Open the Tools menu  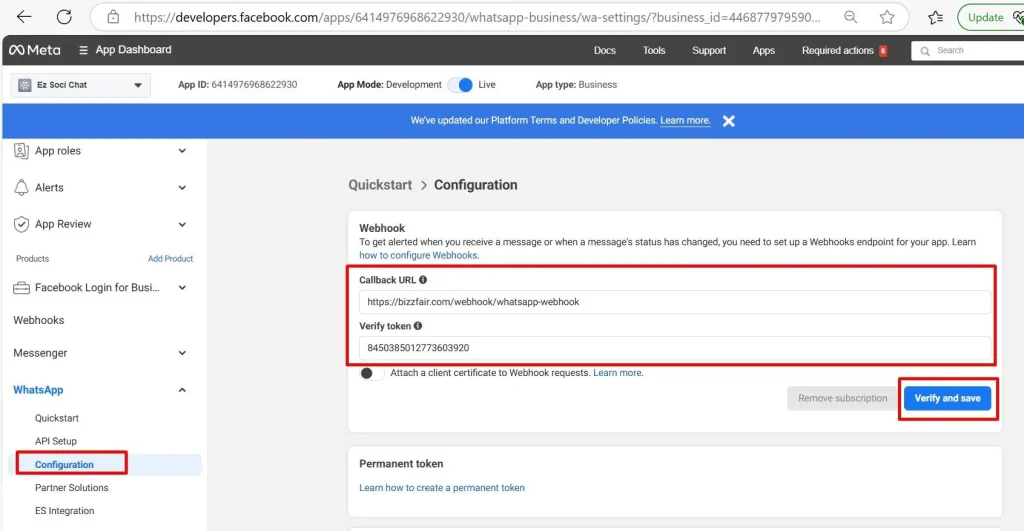click(x=654, y=50)
